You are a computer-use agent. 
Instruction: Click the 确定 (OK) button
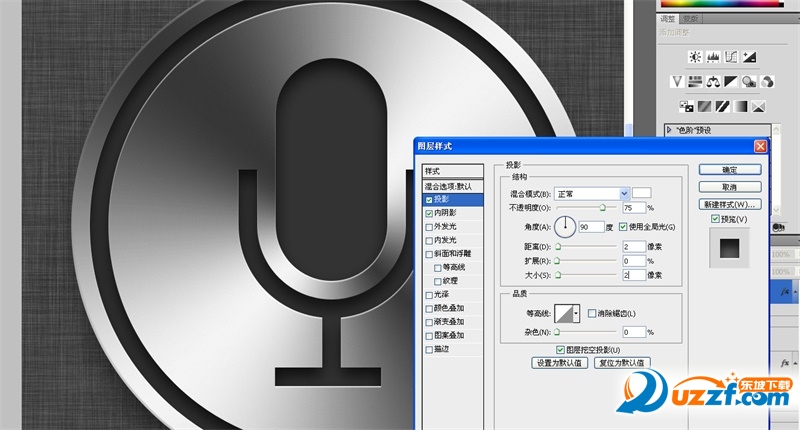click(729, 170)
